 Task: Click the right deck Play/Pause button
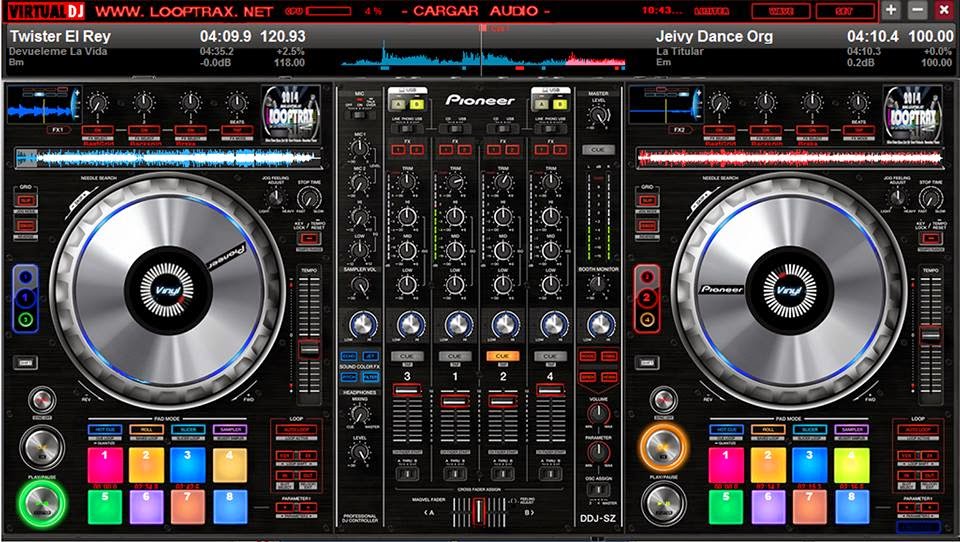click(664, 505)
